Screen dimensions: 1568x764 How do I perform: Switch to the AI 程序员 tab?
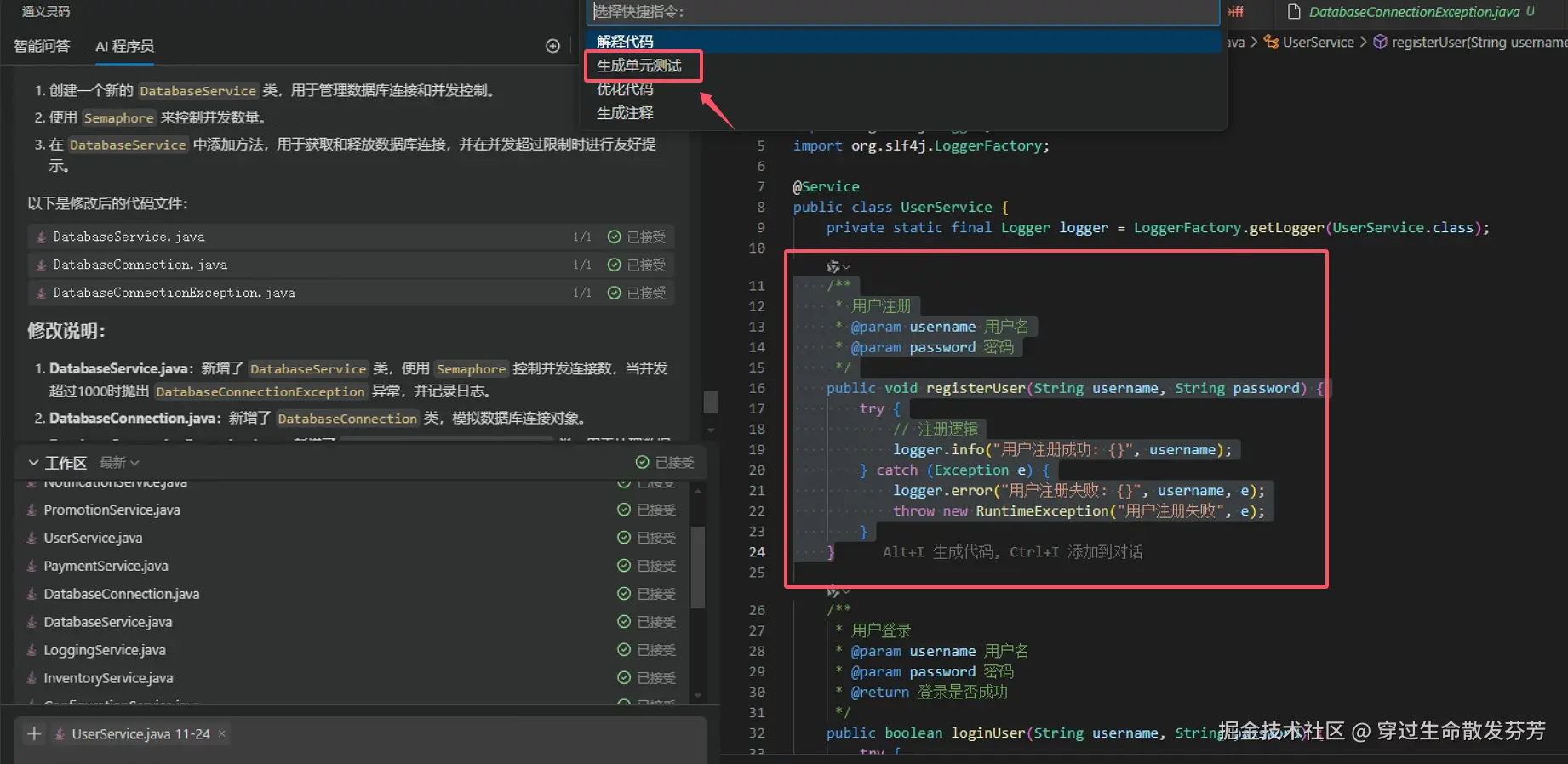(x=124, y=46)
